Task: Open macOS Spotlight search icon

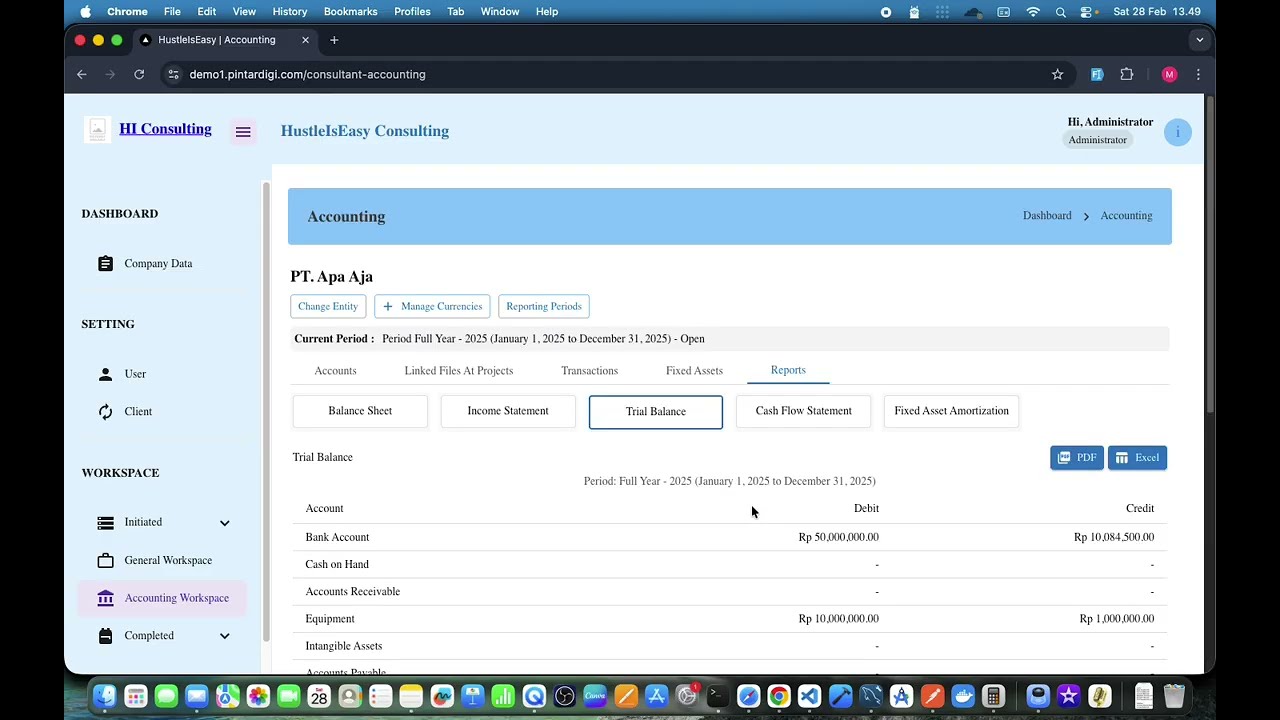Action: [x=1060, y=12]
